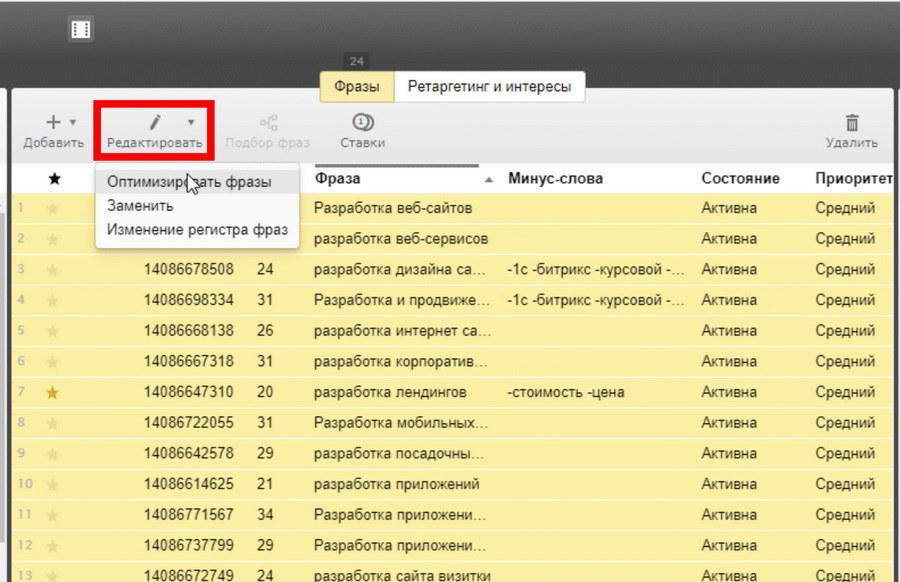Switch to the Фразы tab
Image resolution: width=900 pixels, height=582 pixels.
(357, 87)
